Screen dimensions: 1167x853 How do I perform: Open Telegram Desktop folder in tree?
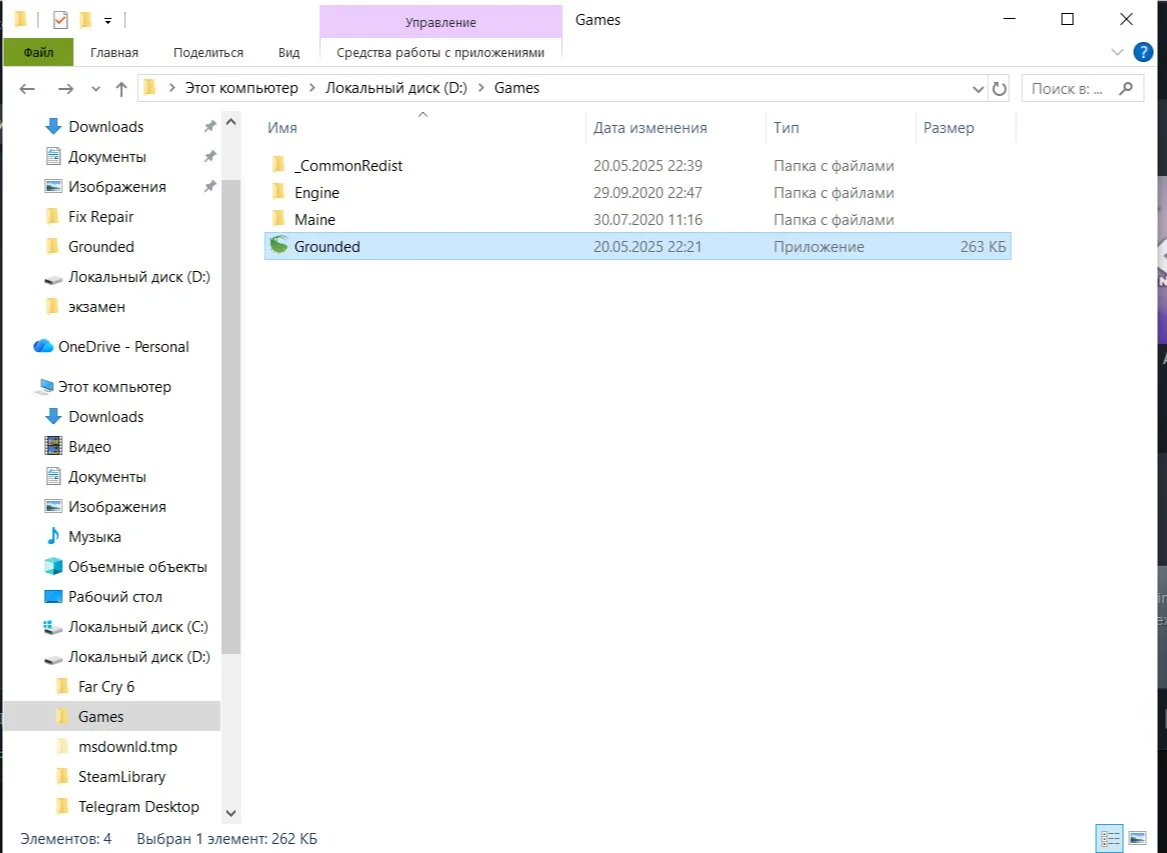138,806
